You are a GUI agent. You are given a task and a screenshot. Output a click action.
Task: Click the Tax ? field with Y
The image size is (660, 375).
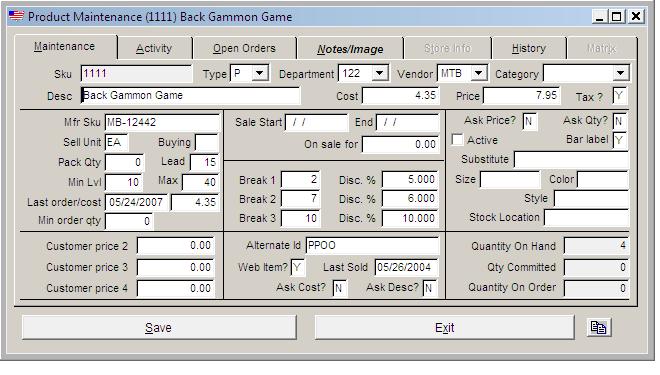click(x=620, y=96)
